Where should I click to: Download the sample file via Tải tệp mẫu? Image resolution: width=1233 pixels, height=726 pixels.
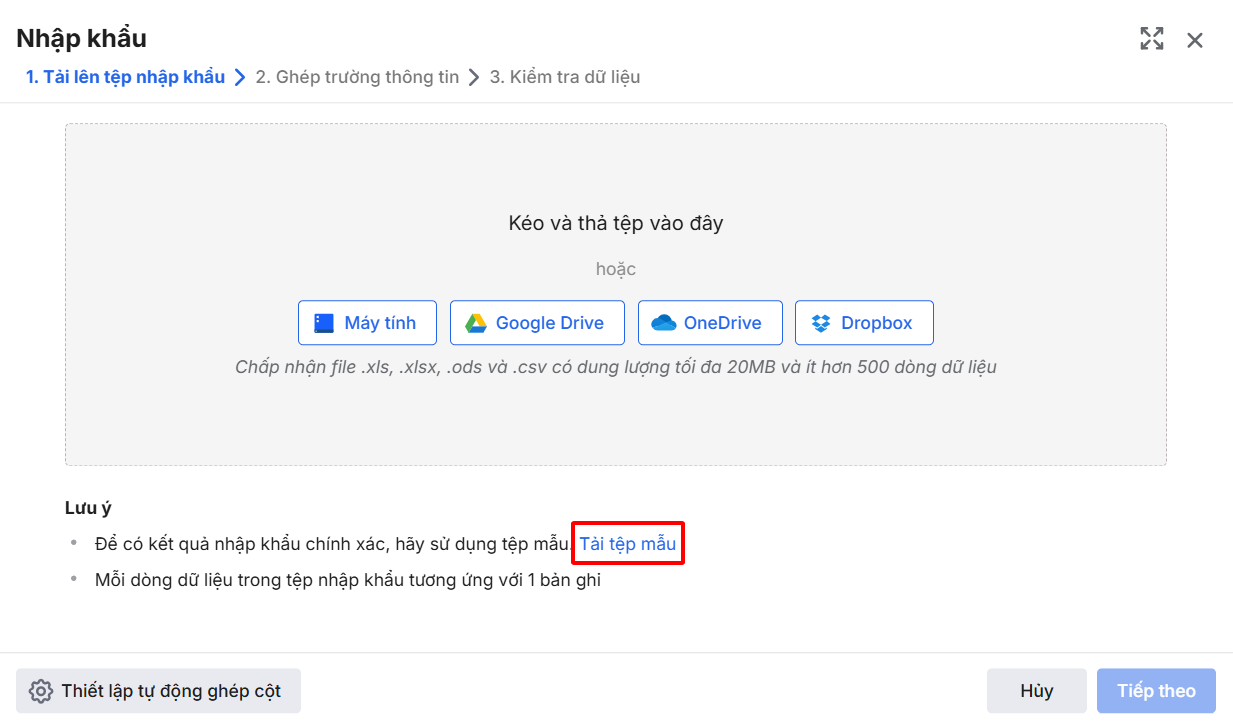click(x=628, y=544)
